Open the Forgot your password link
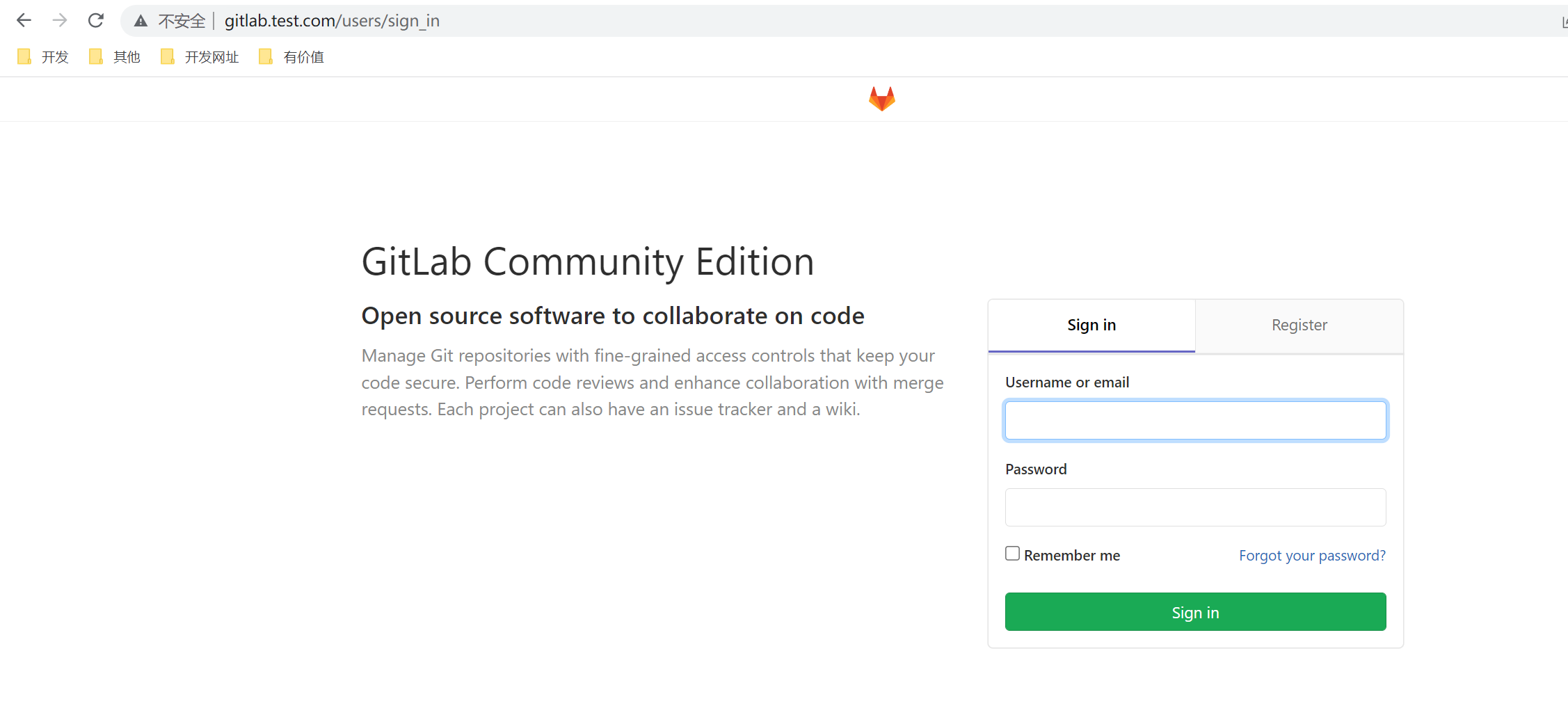This screenshot has height=708, width=1568. (1312, 556)
